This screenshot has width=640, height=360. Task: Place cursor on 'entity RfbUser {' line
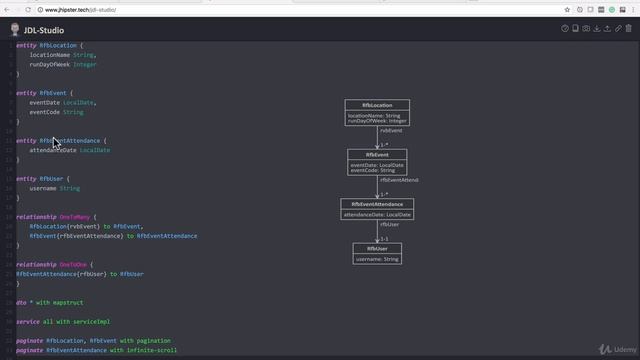tap(43, 179)
